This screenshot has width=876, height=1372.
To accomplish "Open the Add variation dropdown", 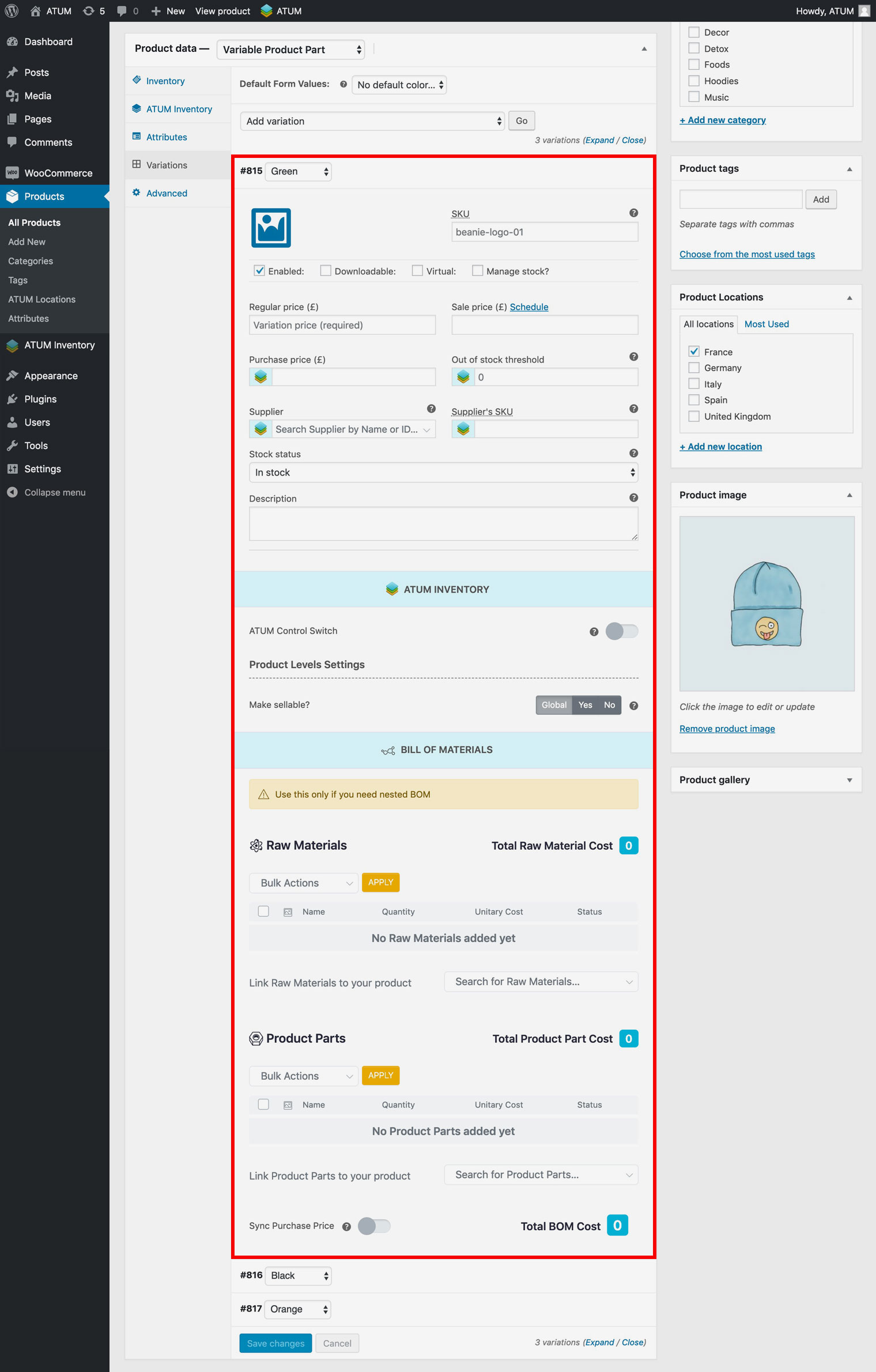I will [x=372, y=121].
